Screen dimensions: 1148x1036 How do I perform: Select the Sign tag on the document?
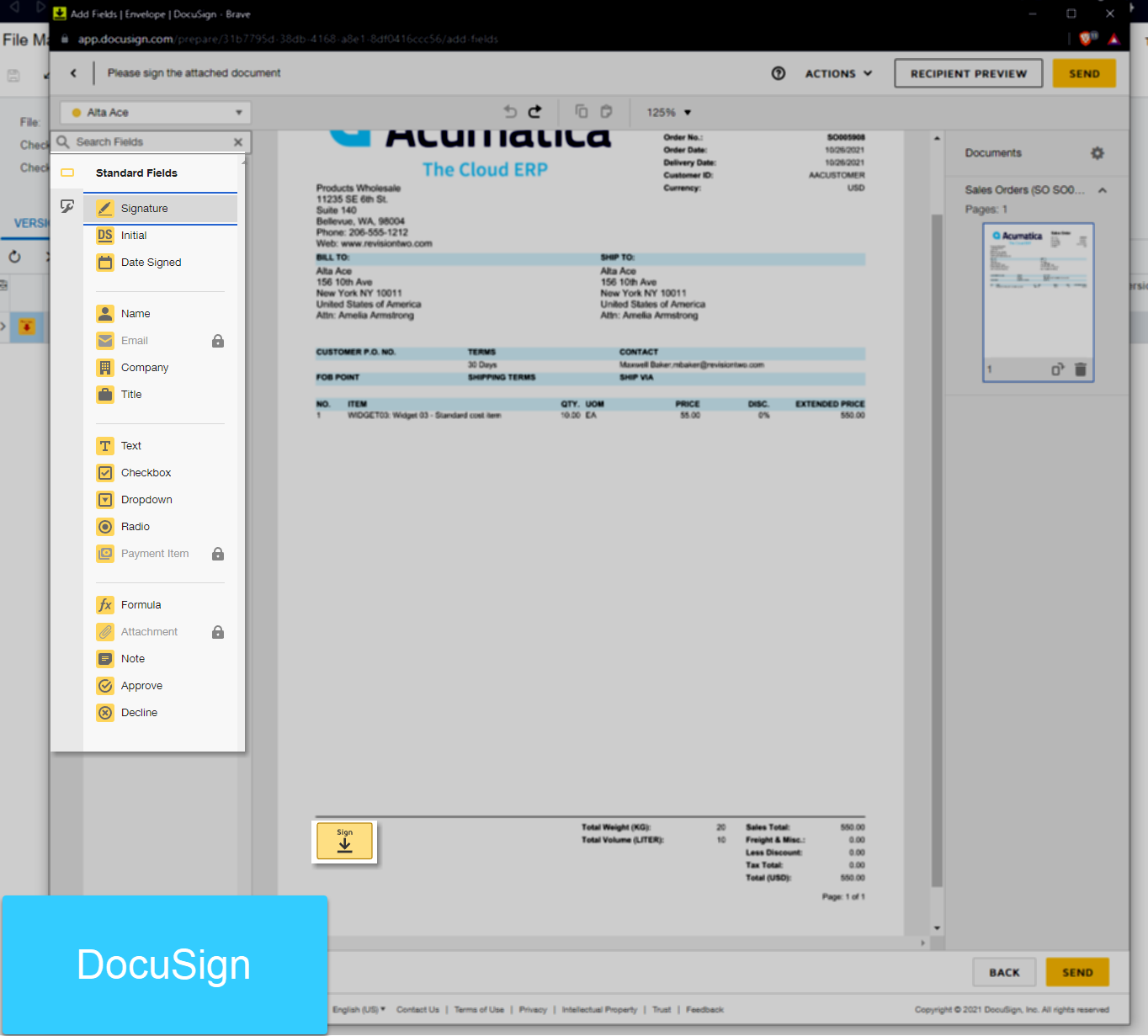click(x=344, y=841)
